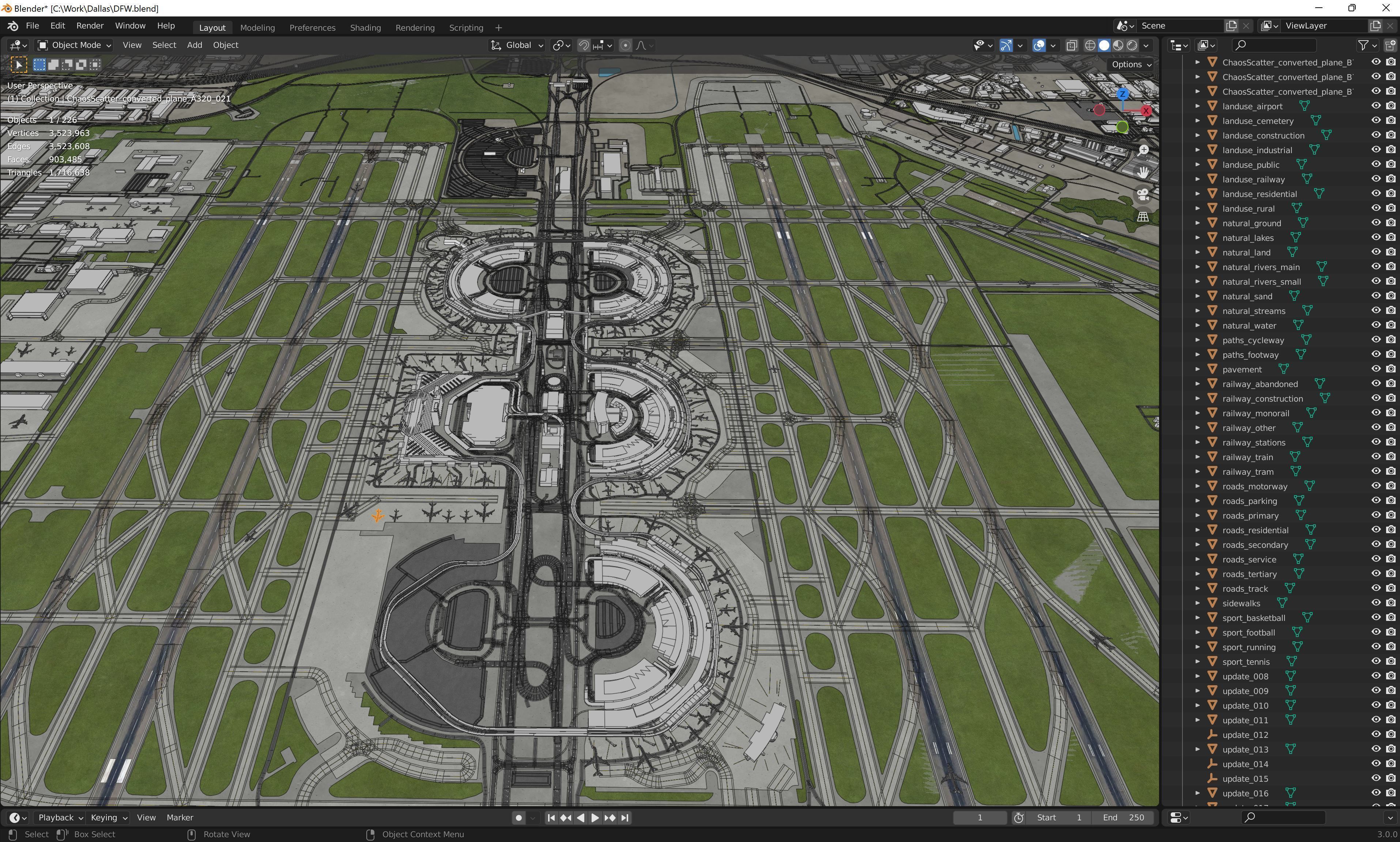This screenshot has width=1400, height=842.
Task: Toggle viewport overlays icon
Action: point(1039,45)
